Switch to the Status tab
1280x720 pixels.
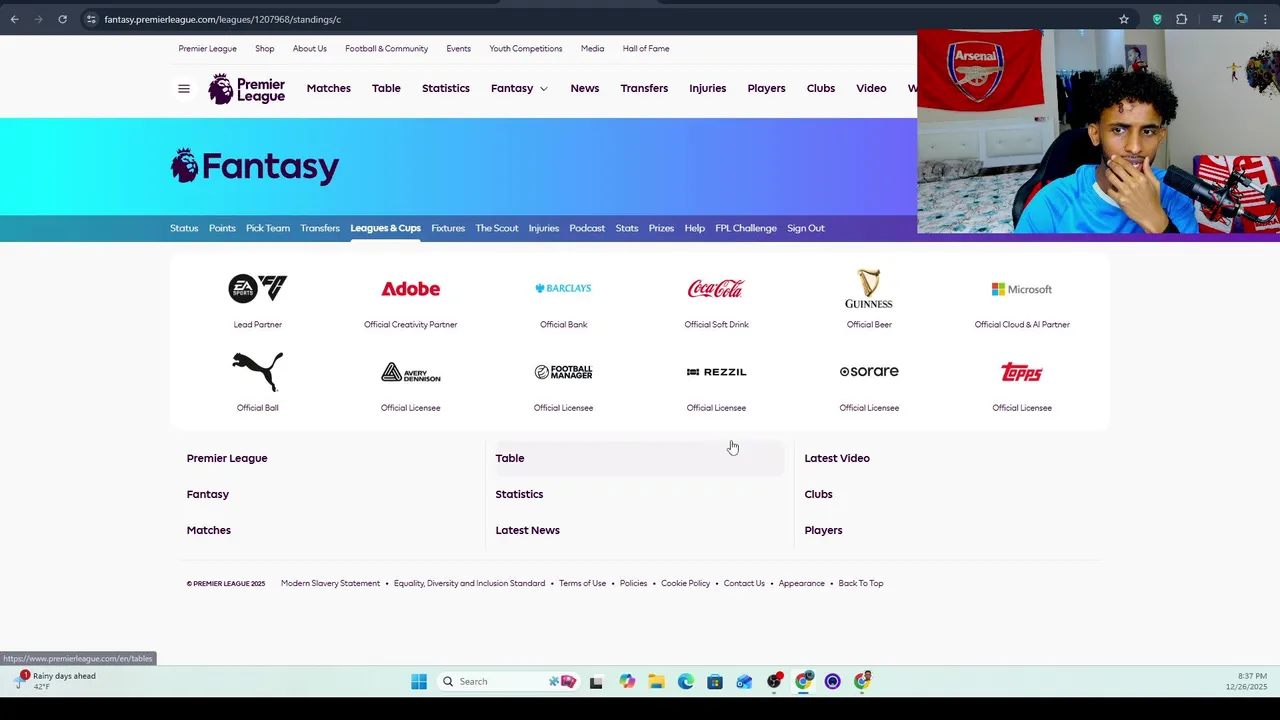click(x=184, y=228)
